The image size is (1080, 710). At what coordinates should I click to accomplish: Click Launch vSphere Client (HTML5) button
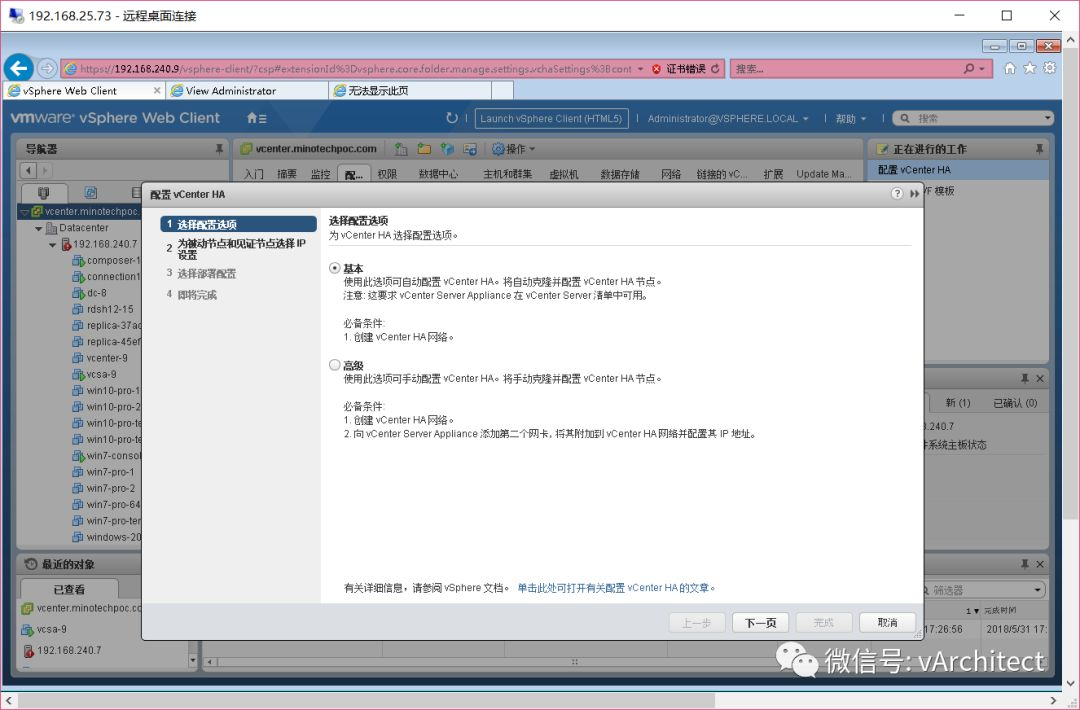pyautogui.click(x=551, y=118)
